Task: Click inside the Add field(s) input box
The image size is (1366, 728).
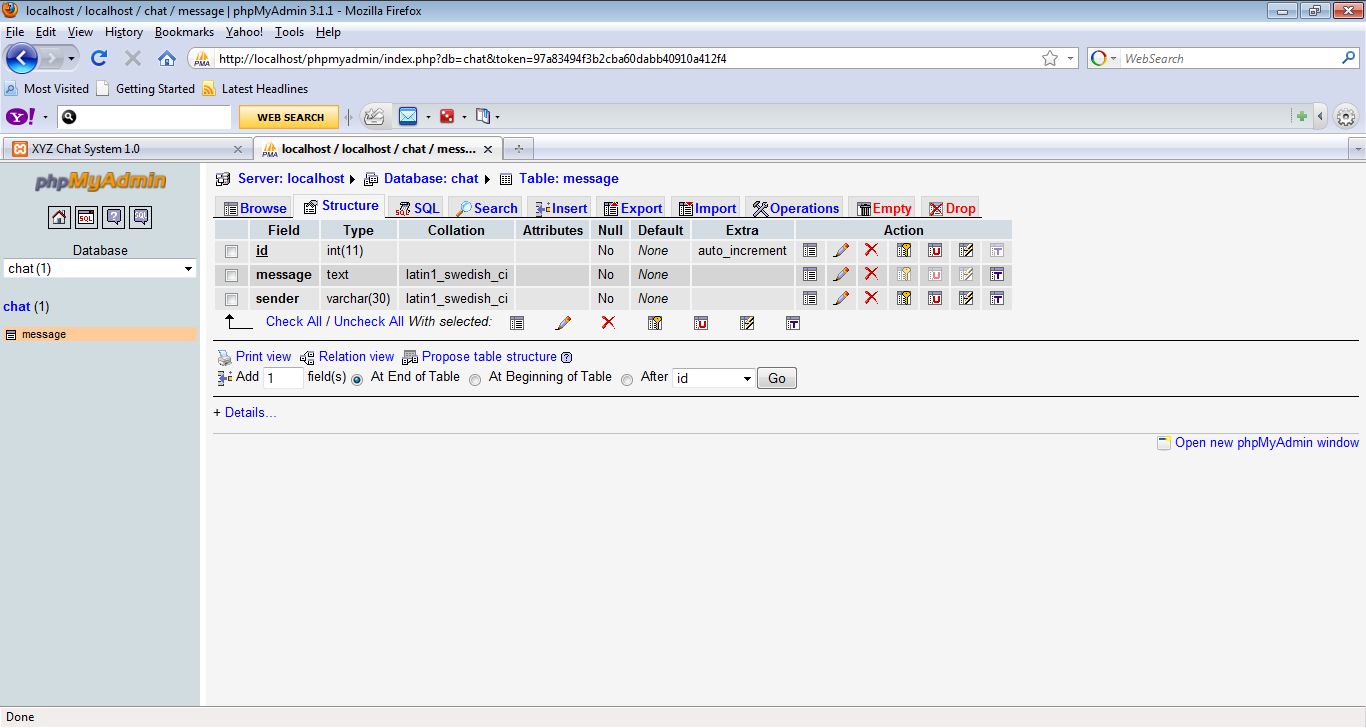Action: point(282,378)
